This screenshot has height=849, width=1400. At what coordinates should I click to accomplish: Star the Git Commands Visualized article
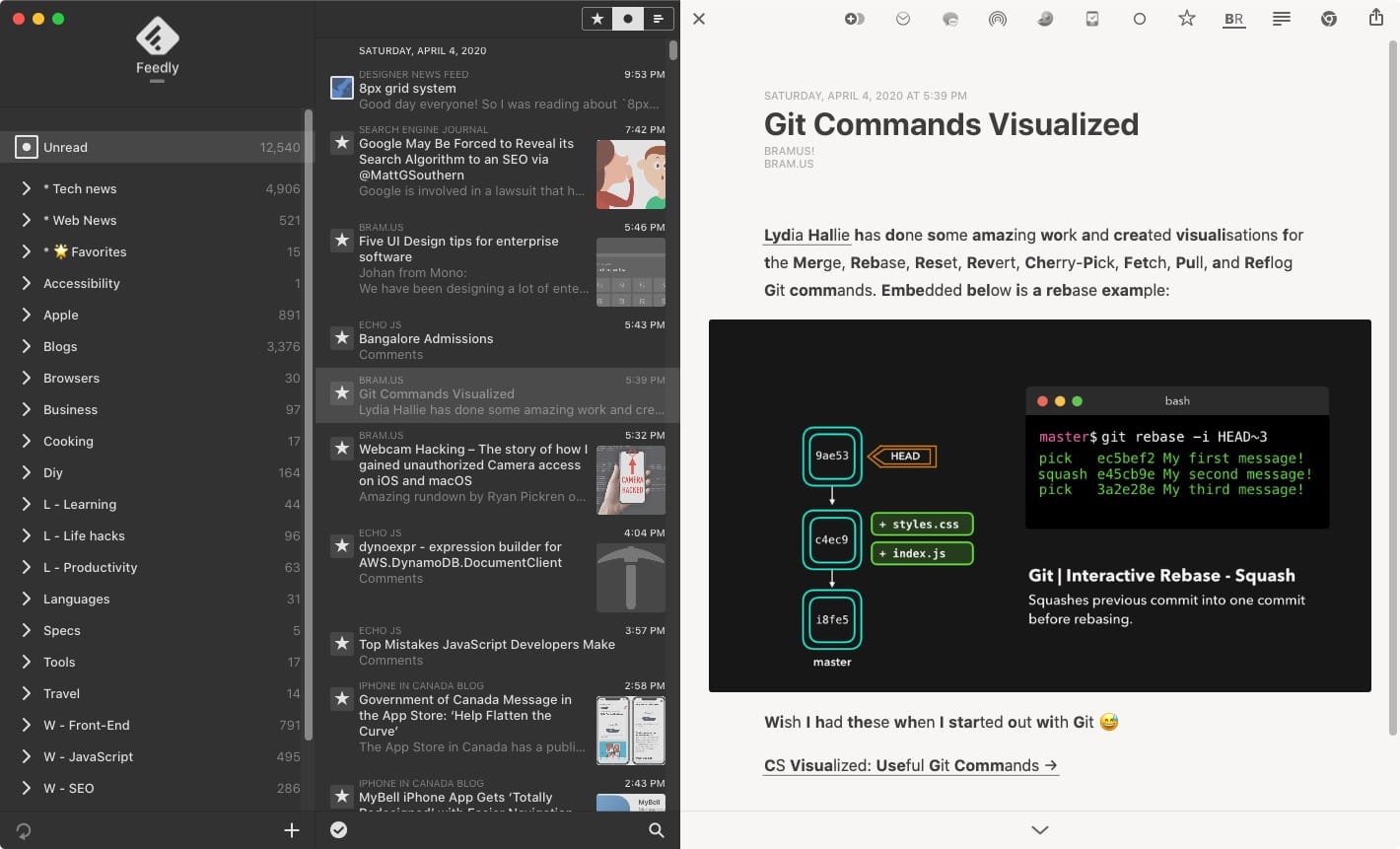pos(1187,19)
